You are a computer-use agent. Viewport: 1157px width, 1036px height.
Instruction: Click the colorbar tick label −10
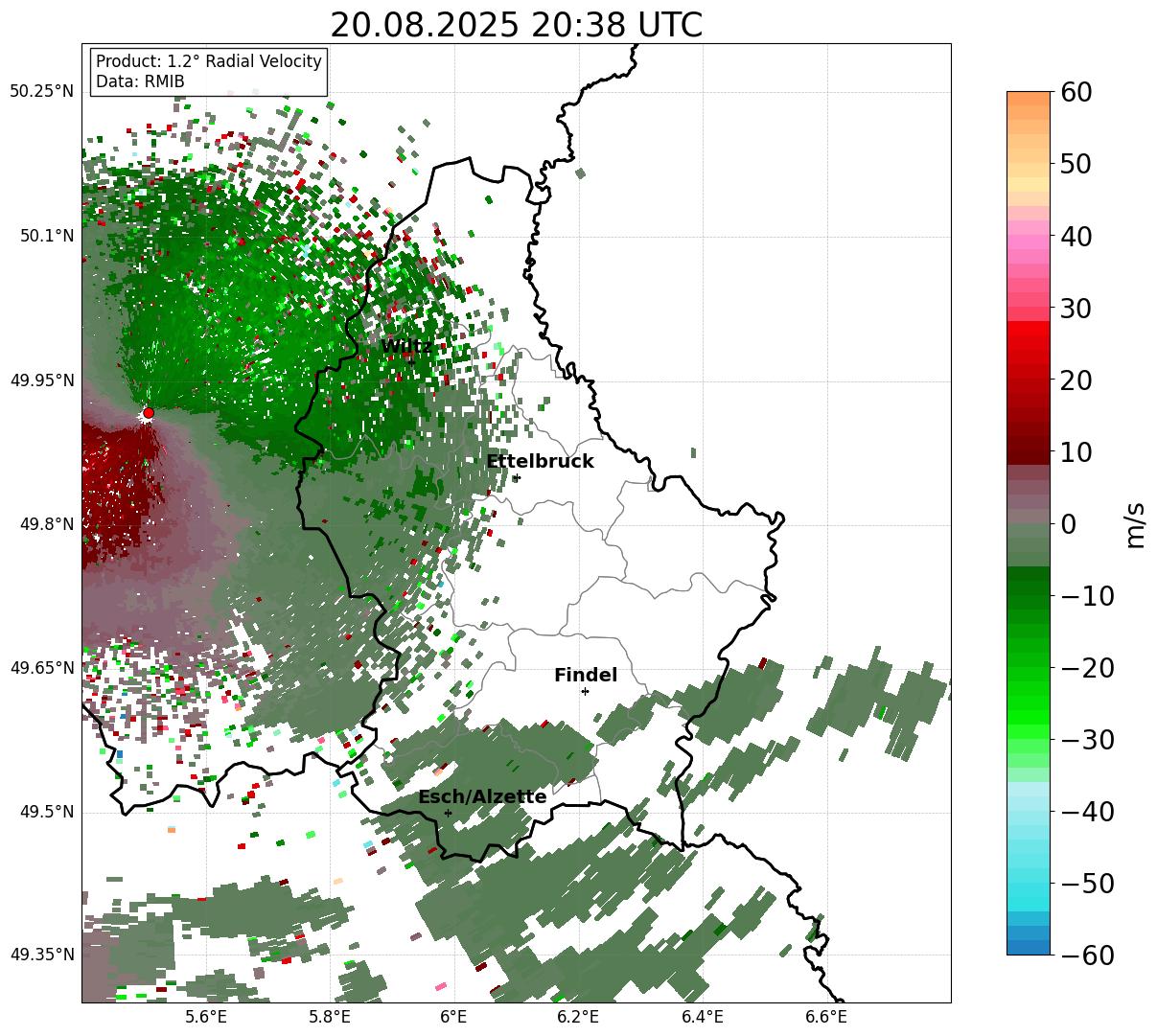(1087, 596)
